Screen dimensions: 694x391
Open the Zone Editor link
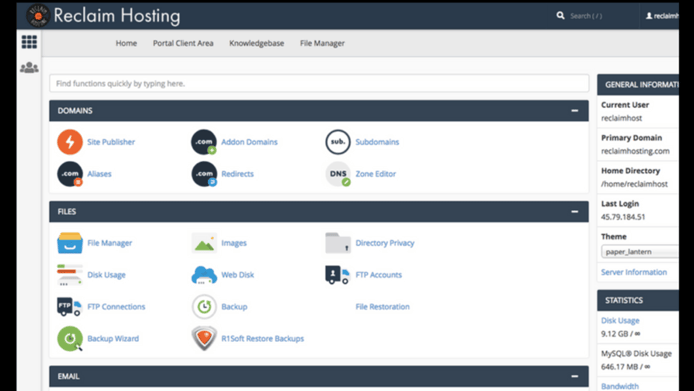(x=376, y=174)
